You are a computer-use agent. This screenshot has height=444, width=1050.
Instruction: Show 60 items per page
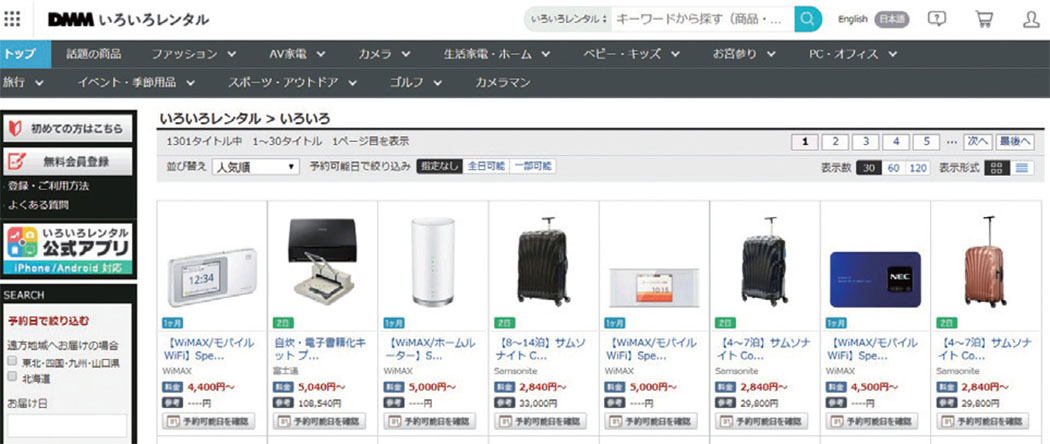(893, 168)
